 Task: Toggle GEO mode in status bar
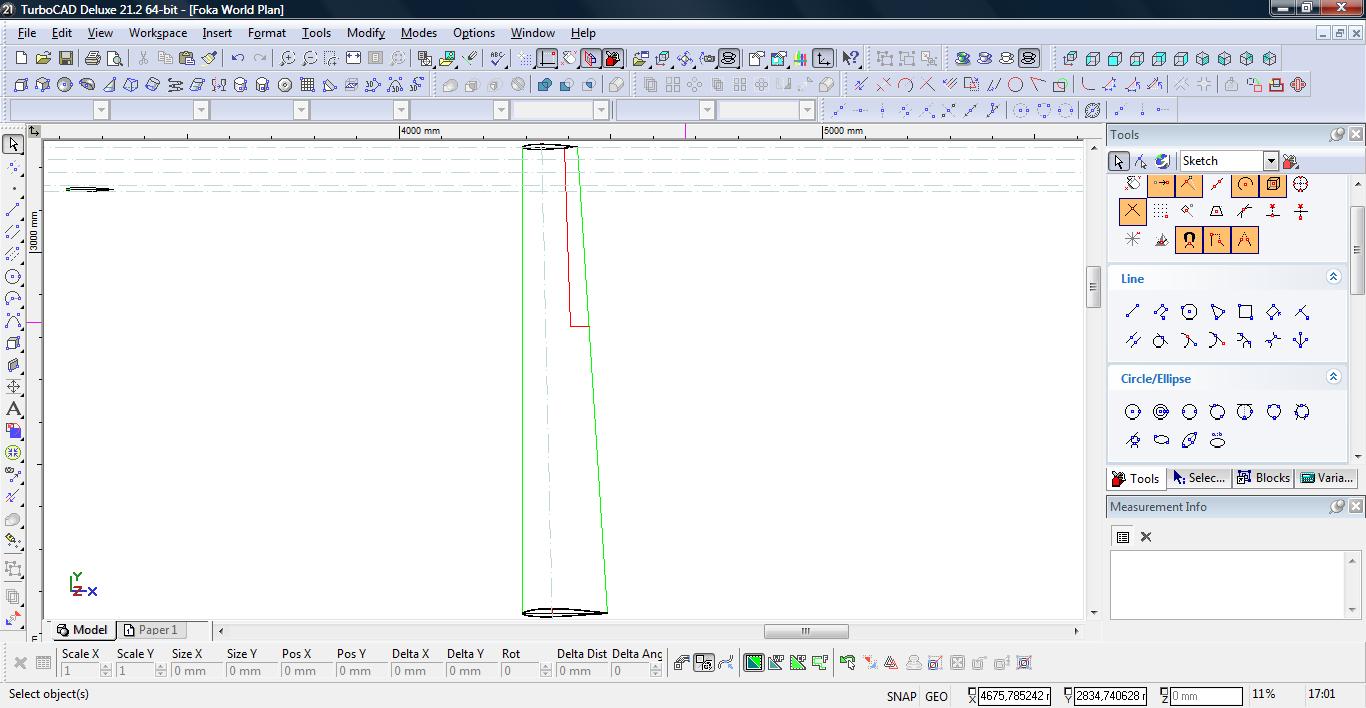click(x=936, y=696)
